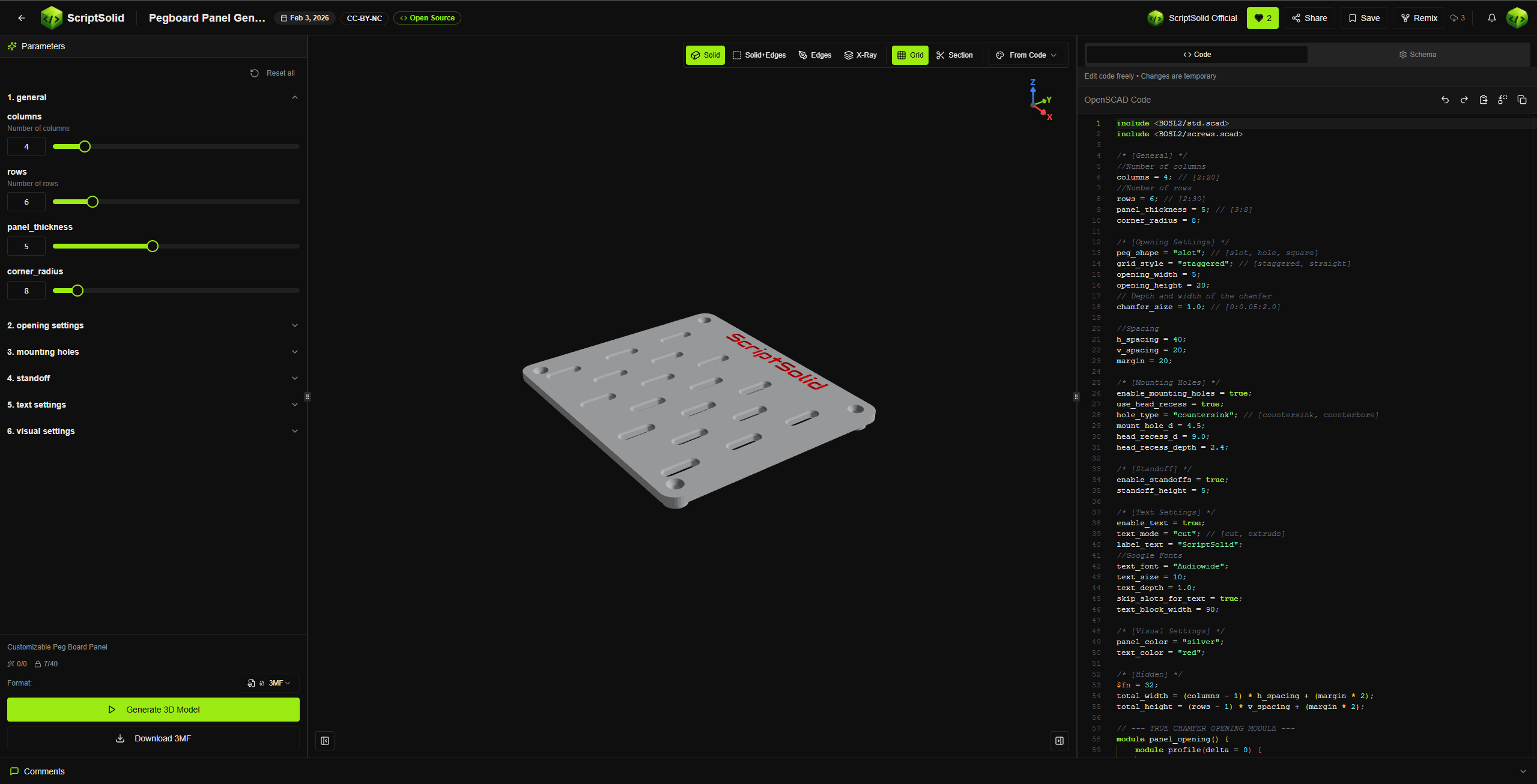Image resolution: width=1537 pixels, height=784 pixels.
Task: Enable the Section view
Action: 954,55
